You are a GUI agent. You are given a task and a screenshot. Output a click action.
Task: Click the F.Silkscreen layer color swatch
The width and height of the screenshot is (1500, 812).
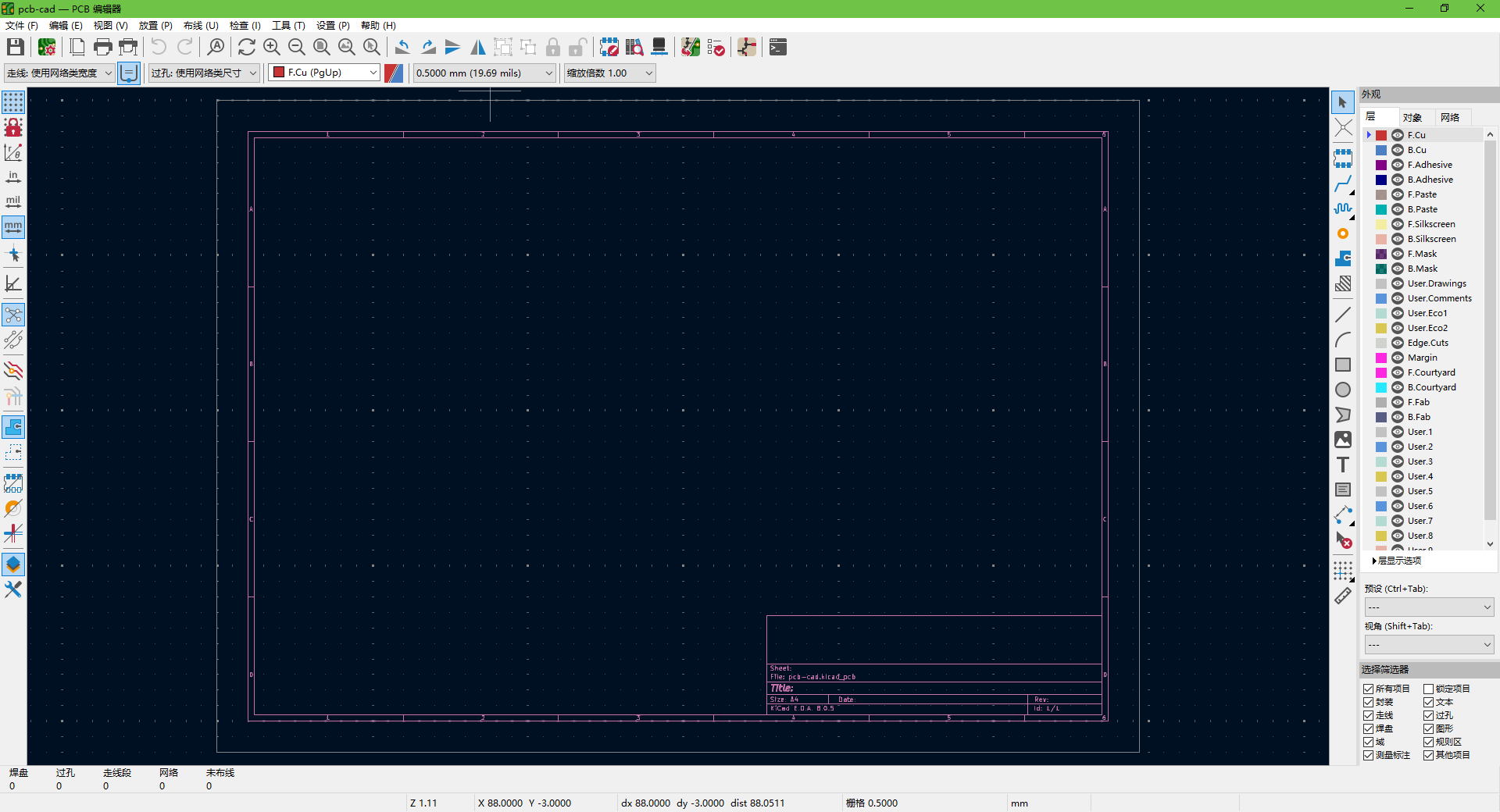[x=1381, y=224]
